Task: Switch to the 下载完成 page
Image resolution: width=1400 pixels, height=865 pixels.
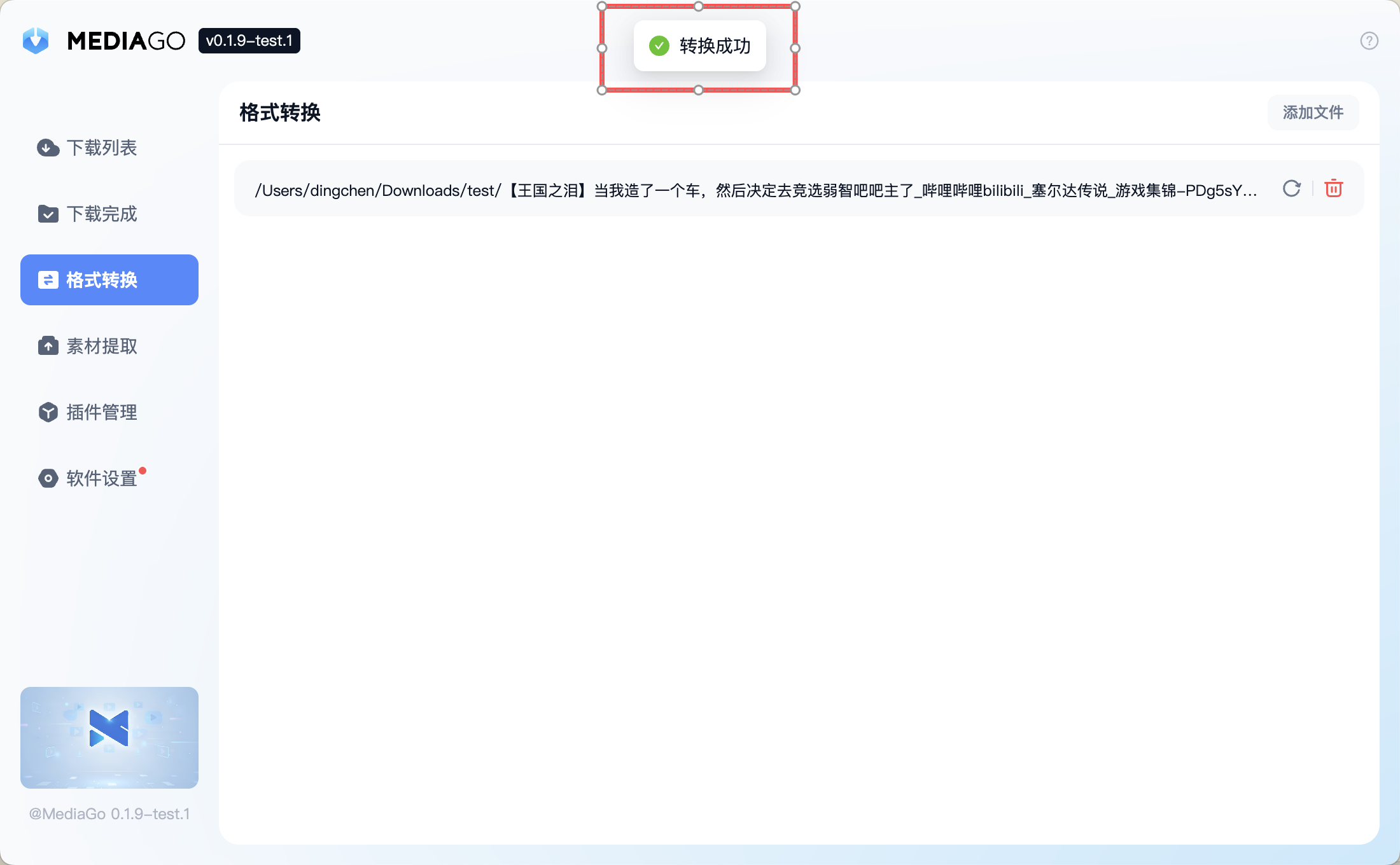Action: point(102,214)
